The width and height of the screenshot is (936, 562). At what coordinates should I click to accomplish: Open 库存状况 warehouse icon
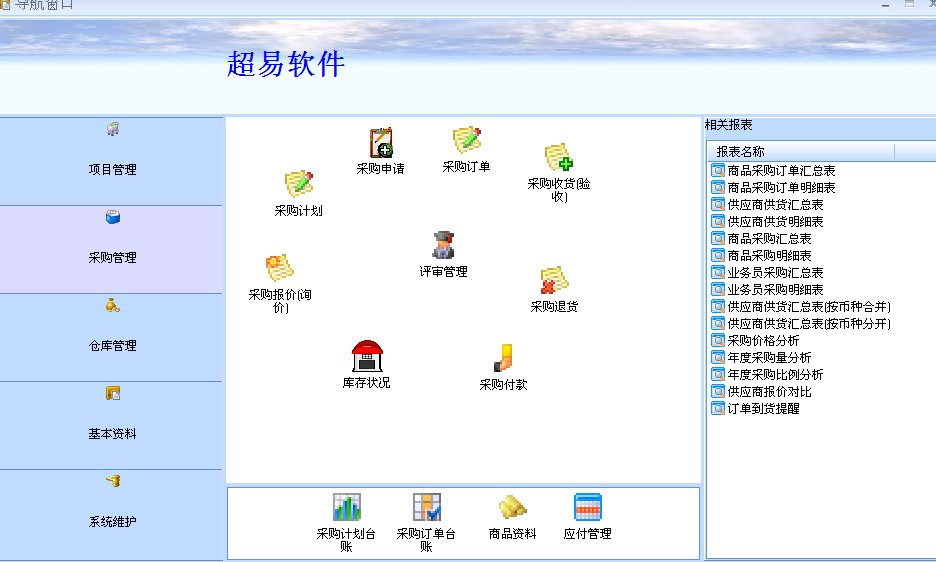pos(367,357)
